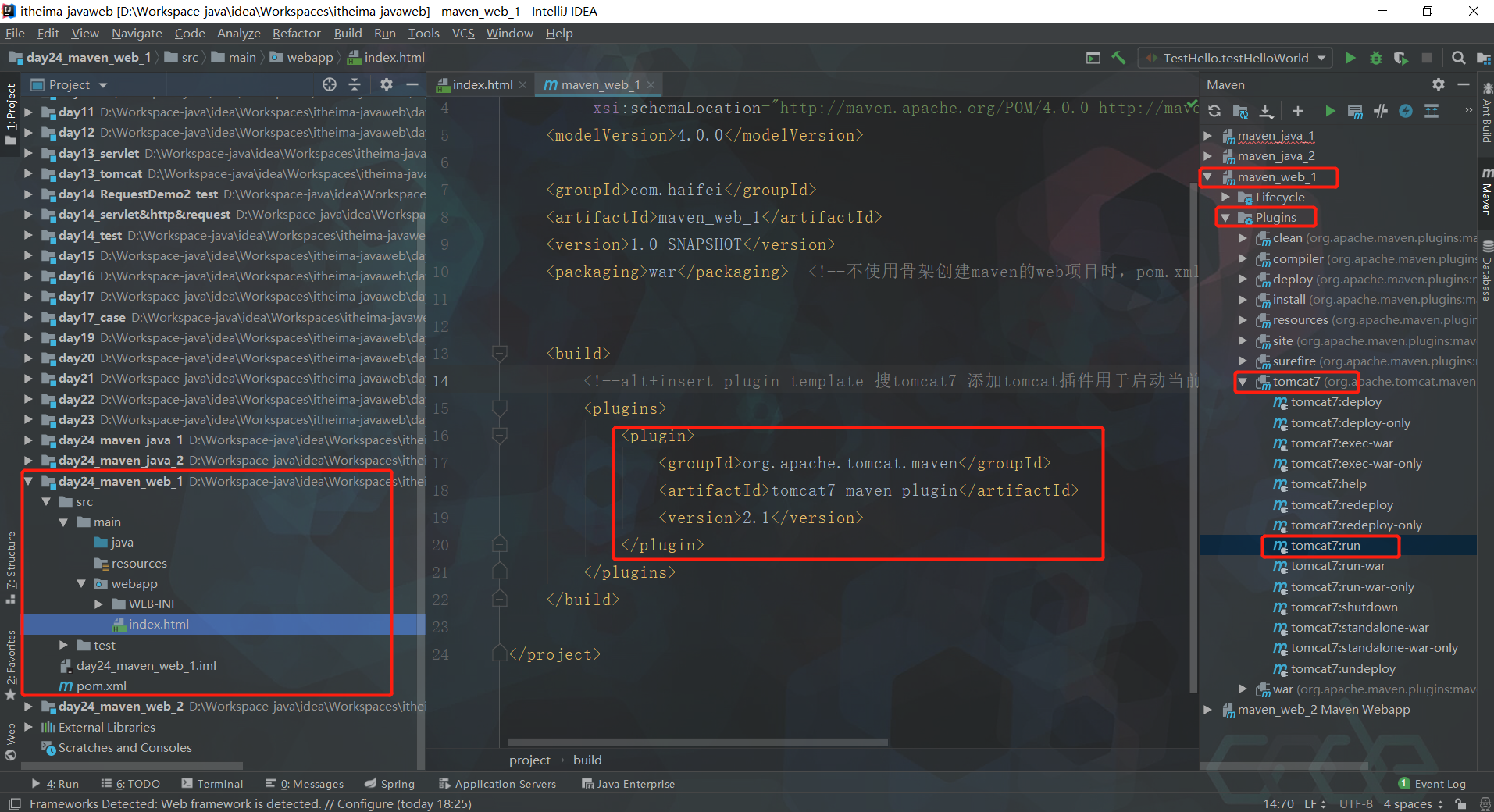Open the 6: TODO tool window

pos(130,784)
